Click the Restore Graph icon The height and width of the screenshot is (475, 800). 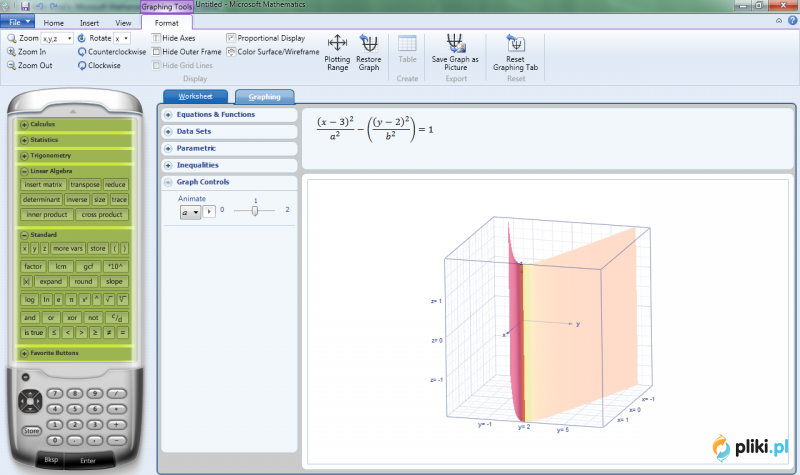[x=368, y=43]
